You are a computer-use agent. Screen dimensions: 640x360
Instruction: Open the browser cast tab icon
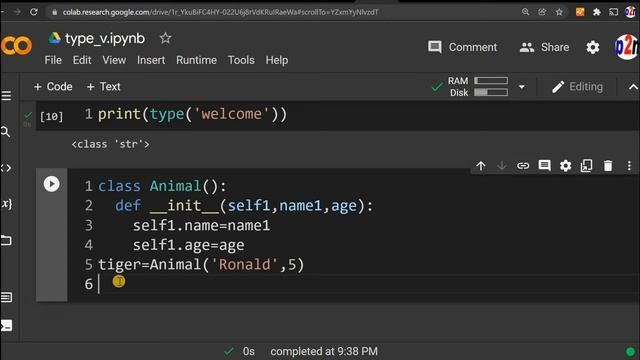coord(613,12)
